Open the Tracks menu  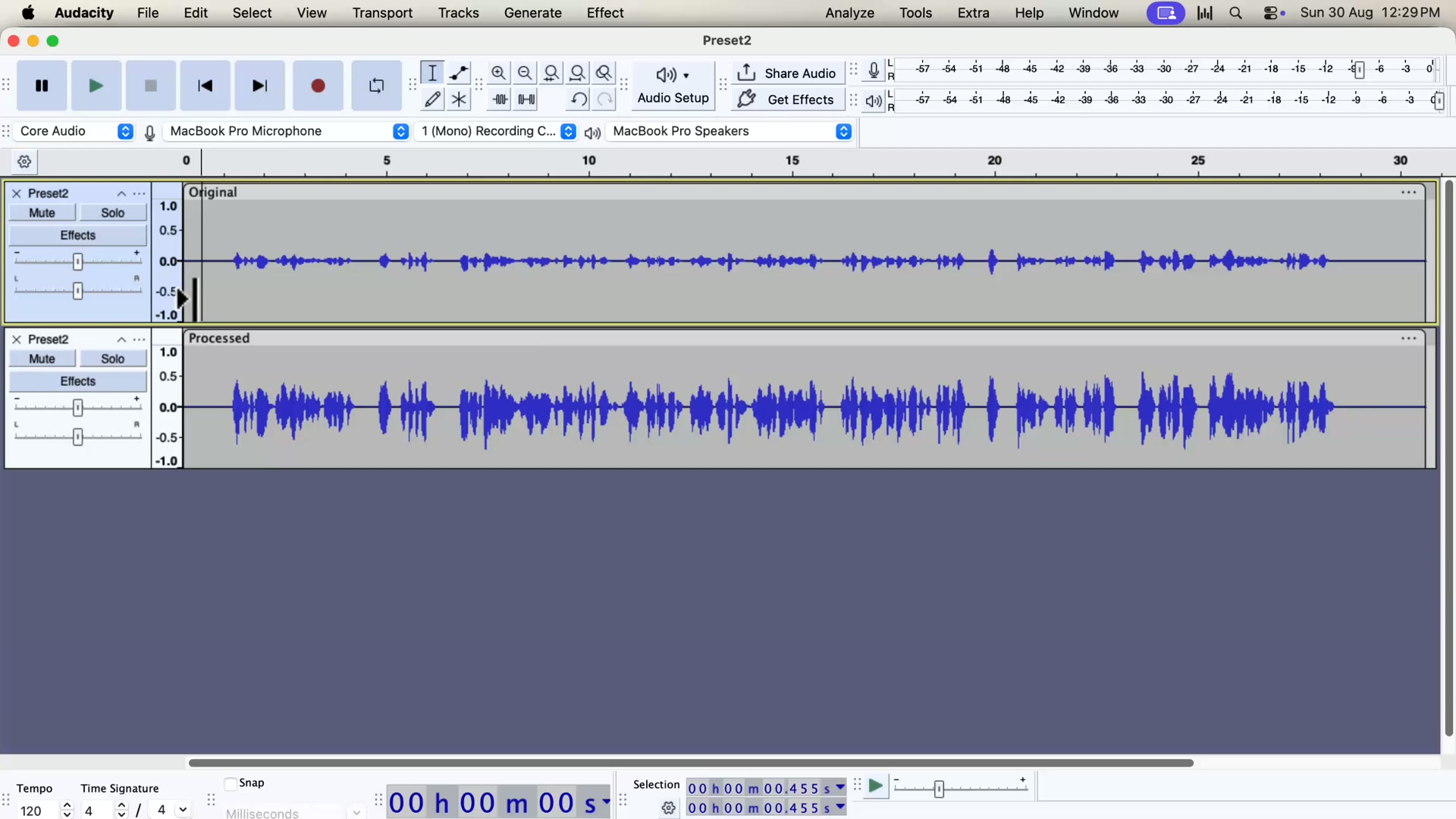(x=458, y=13)
